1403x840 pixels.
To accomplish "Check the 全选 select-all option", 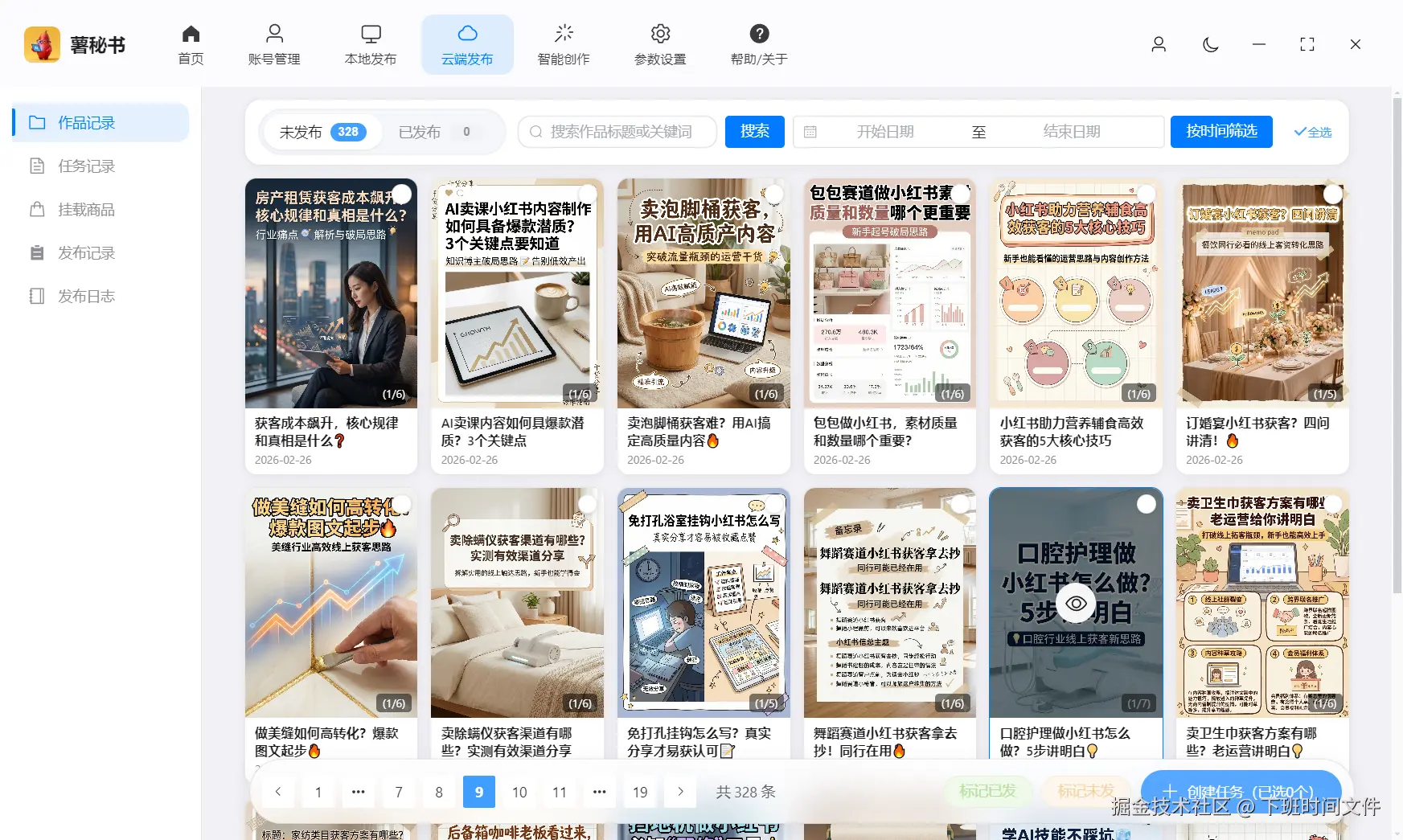I will tap(1312, 132).
